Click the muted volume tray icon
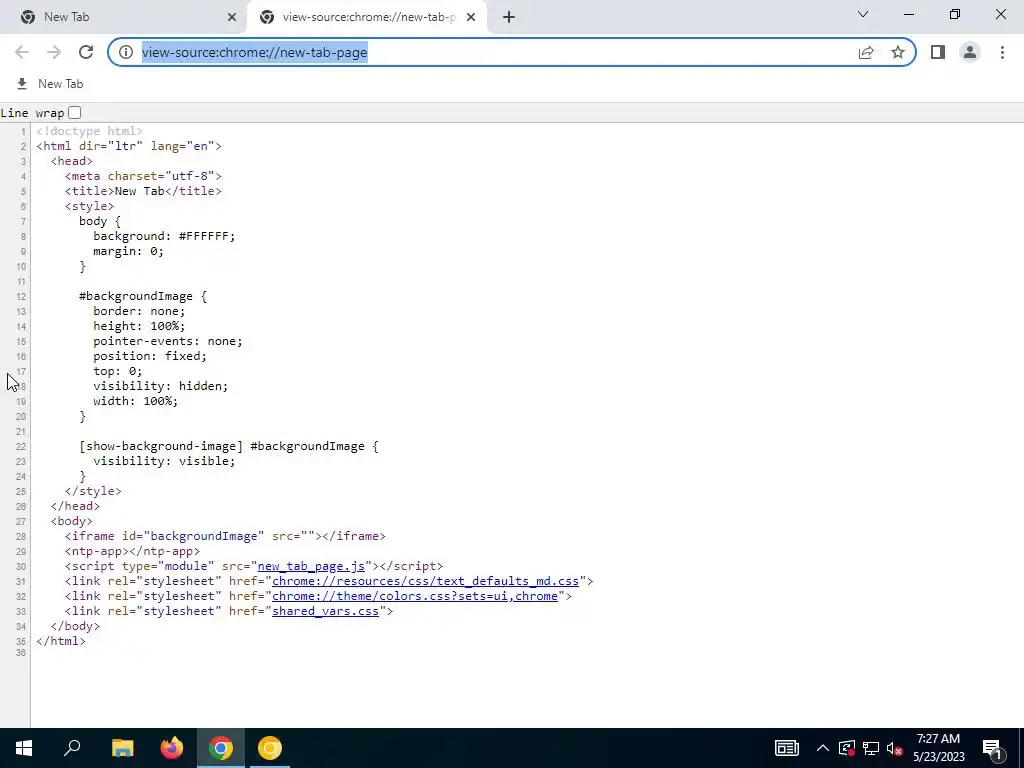Image resolution: width=1024 pixels, height=768 pixels. pyautogui.click(x=894, y=748)
